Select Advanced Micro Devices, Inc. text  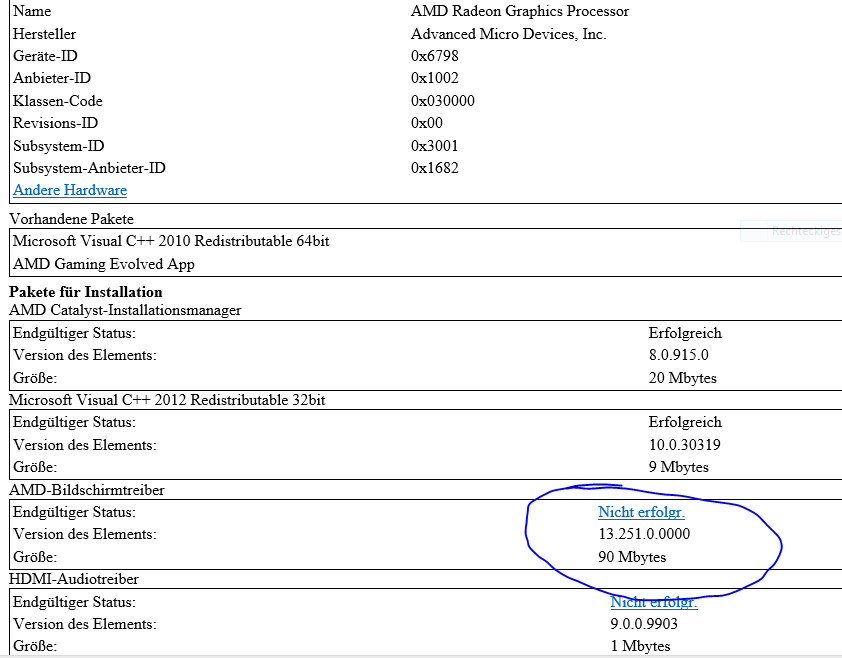[x=509, y=34]
